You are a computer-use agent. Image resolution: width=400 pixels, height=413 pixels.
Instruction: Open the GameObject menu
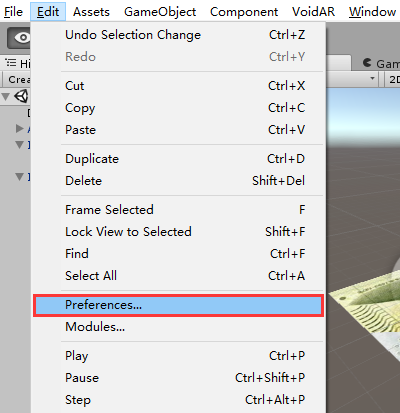[160, 12]
